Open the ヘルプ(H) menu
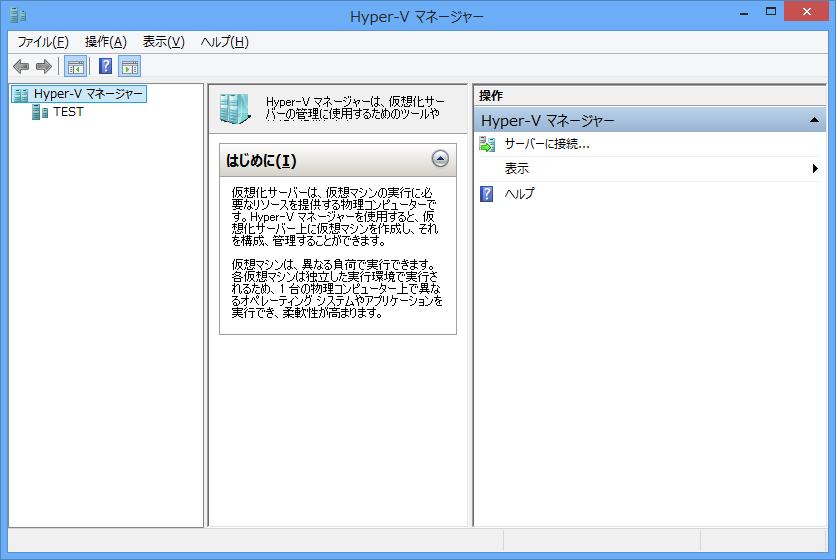The height and width of the screenshot is (560, 836). point(224,42)
